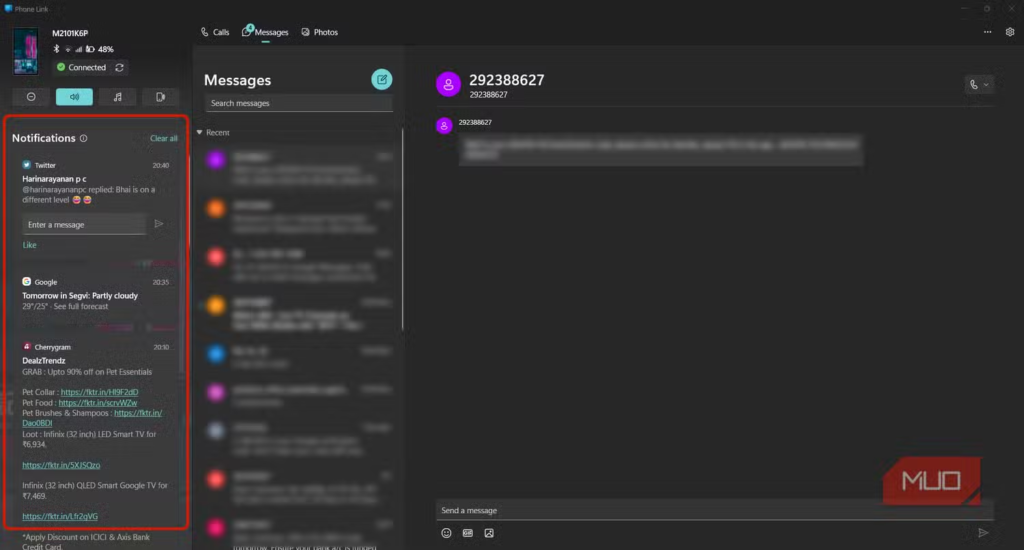
Task: Click the Search messages field
Action: click(298, 103)
